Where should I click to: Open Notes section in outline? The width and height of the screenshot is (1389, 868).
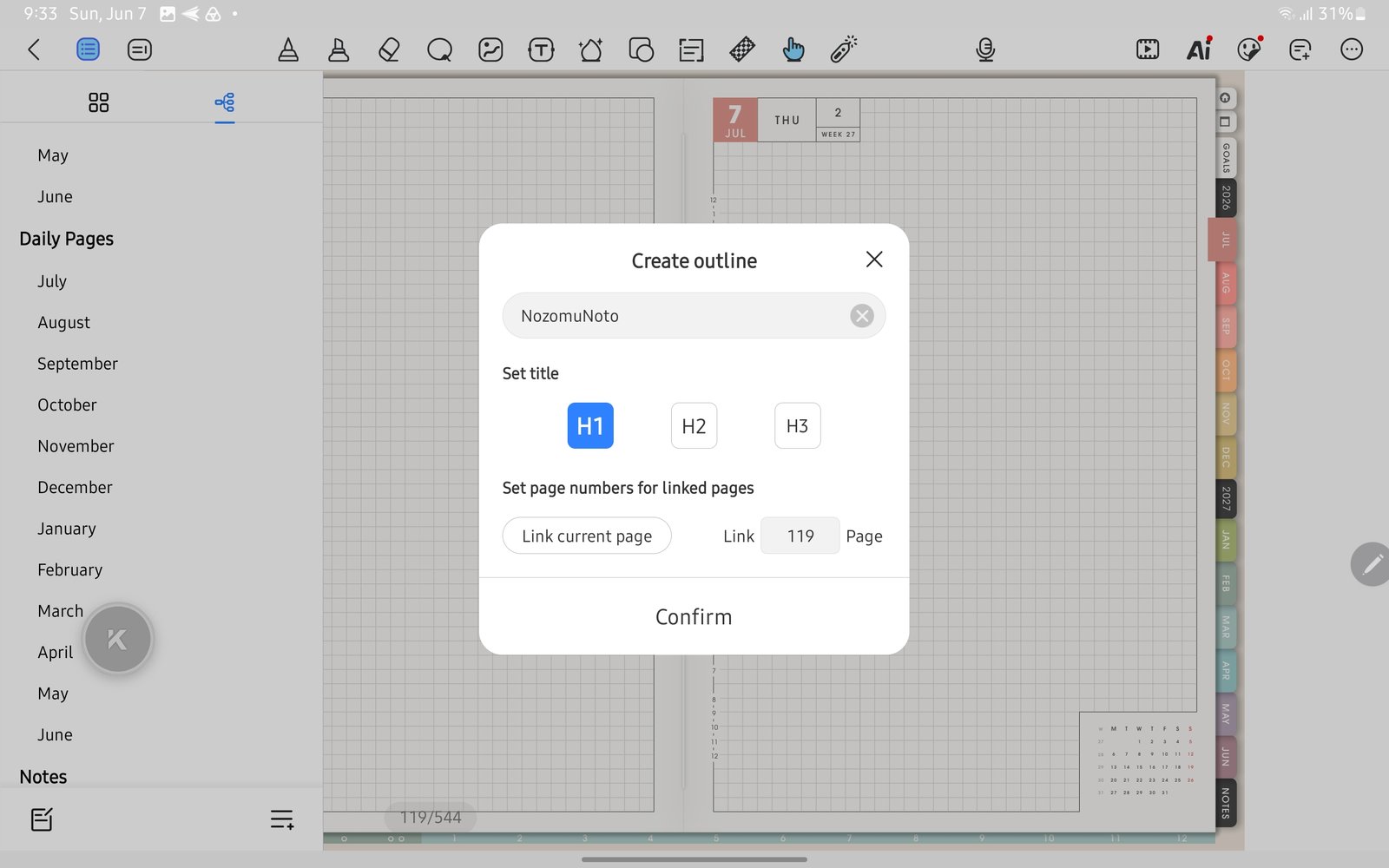click(x=43, y=777)
